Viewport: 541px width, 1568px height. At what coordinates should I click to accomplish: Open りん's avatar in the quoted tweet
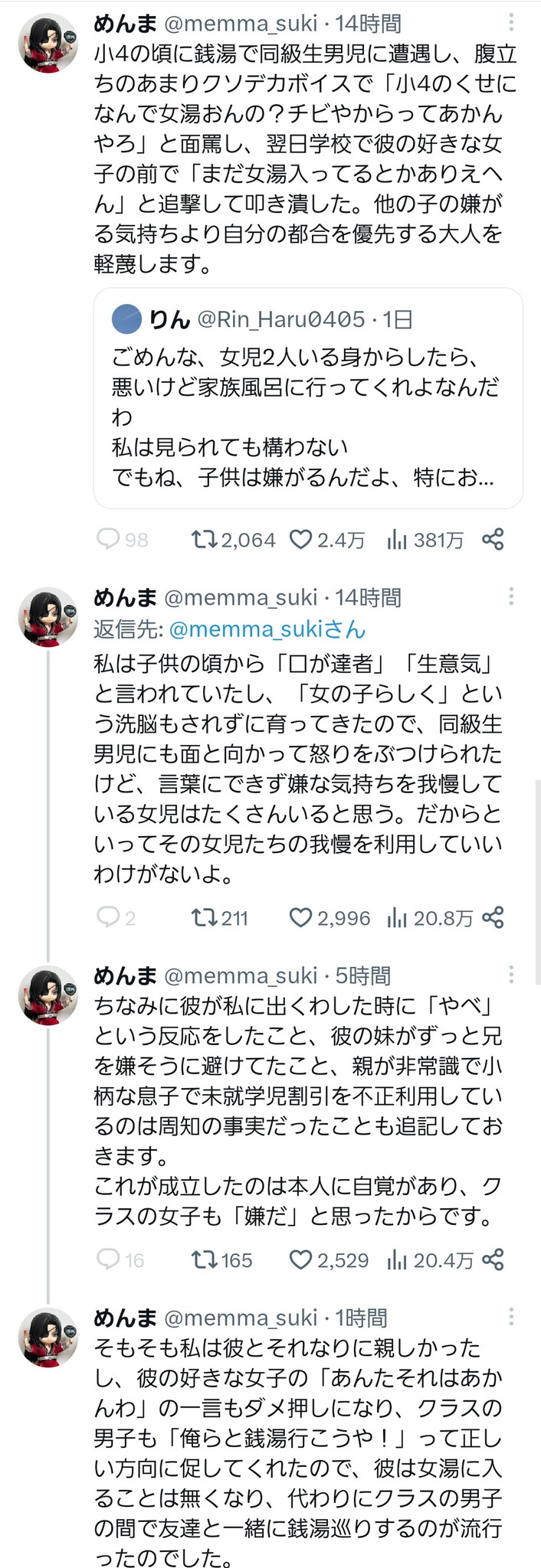click(x=127, y=319)
